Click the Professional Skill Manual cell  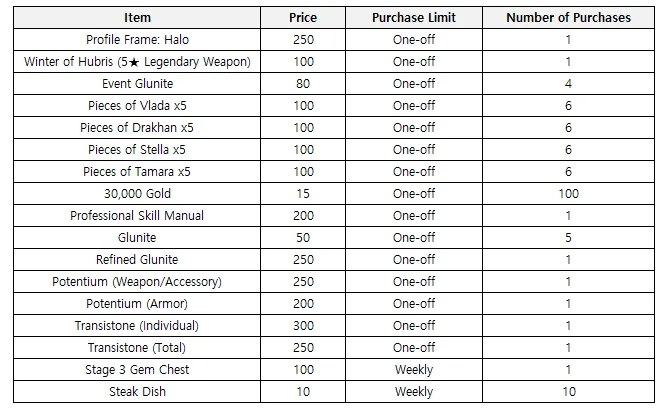pyautogui.click(x=137, y=216)
